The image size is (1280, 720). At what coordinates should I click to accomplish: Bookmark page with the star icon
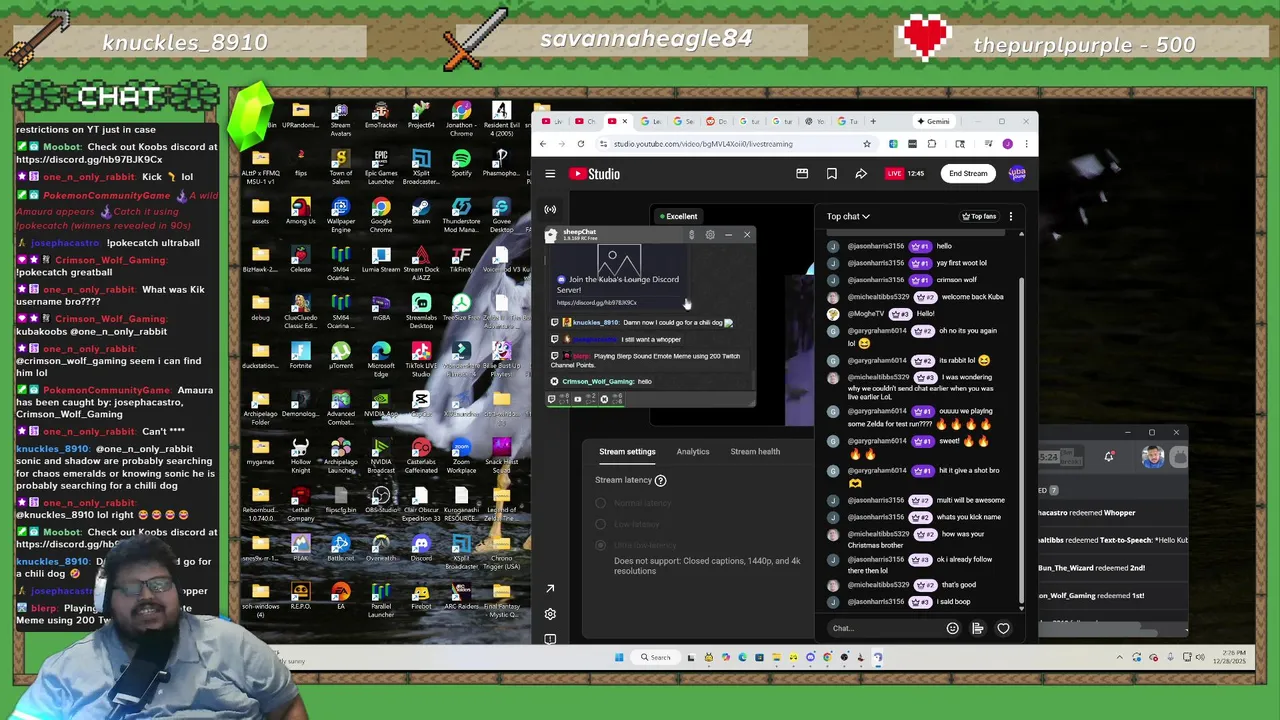click(867, 144)
